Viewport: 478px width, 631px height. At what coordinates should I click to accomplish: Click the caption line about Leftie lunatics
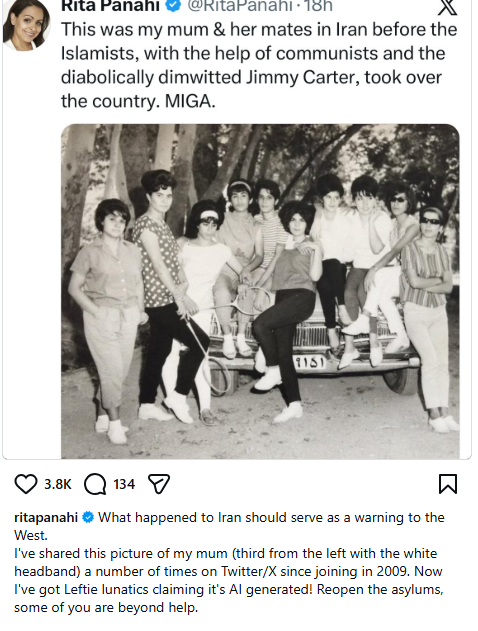click(x=229, y=590)
